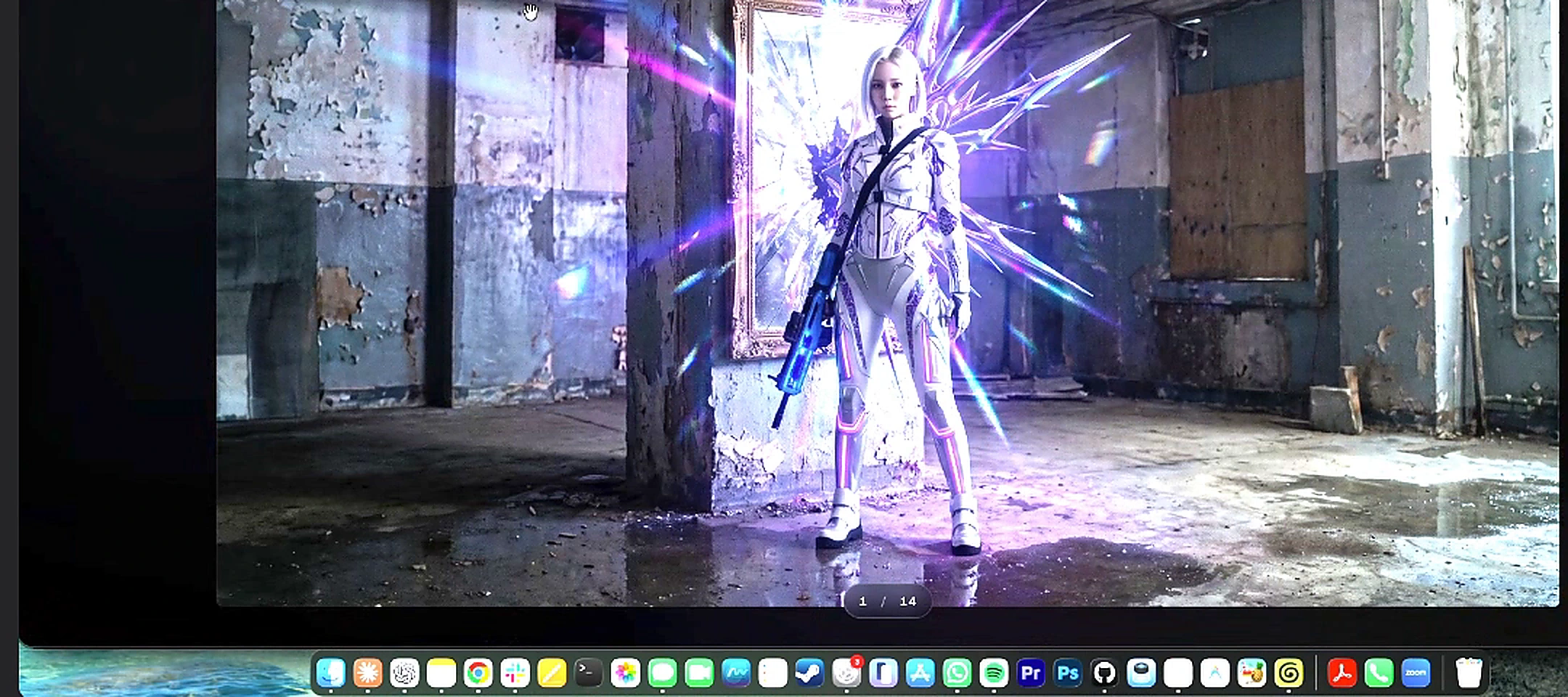Image resolution: width=1568 pixels, height=697 pixels.
Task: Open Adobe Acrobat in the dock
Action: (1342, 673)
